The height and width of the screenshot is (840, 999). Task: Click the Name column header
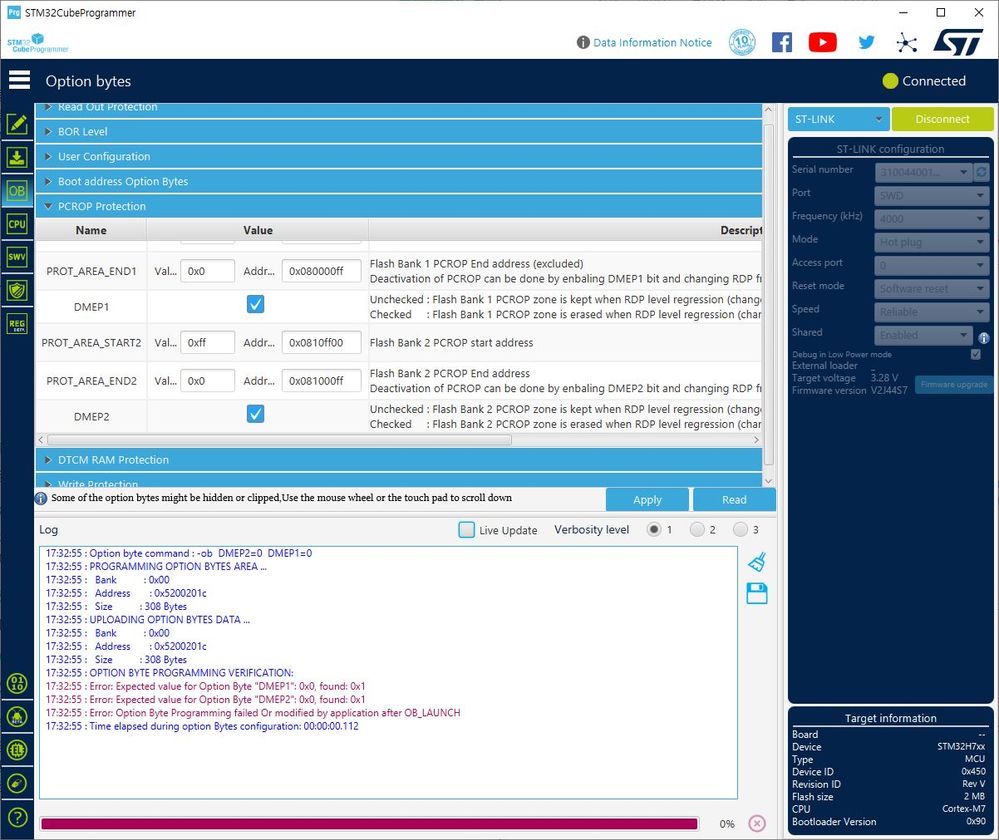click(91, 230)
